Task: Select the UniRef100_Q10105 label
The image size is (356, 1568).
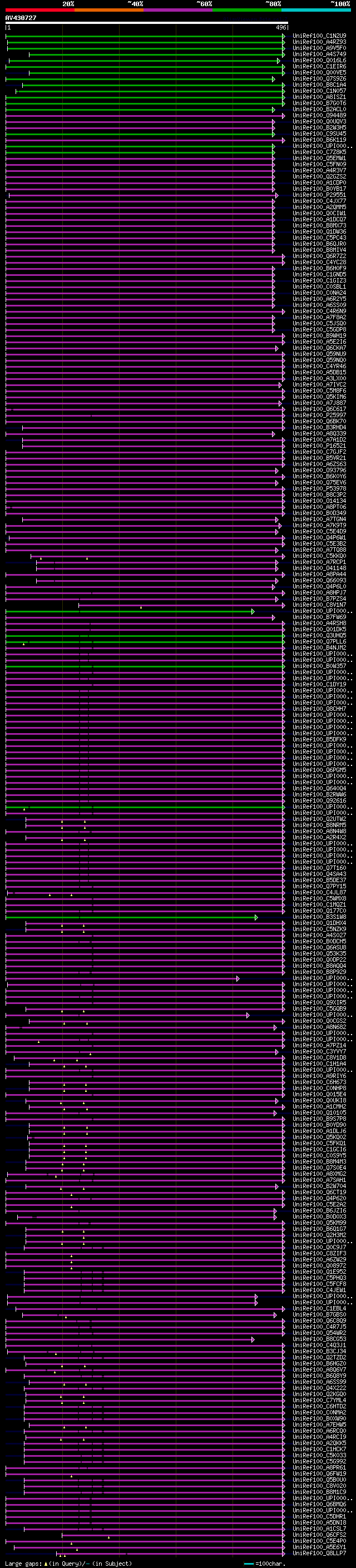Action: tap(319, 1112)
